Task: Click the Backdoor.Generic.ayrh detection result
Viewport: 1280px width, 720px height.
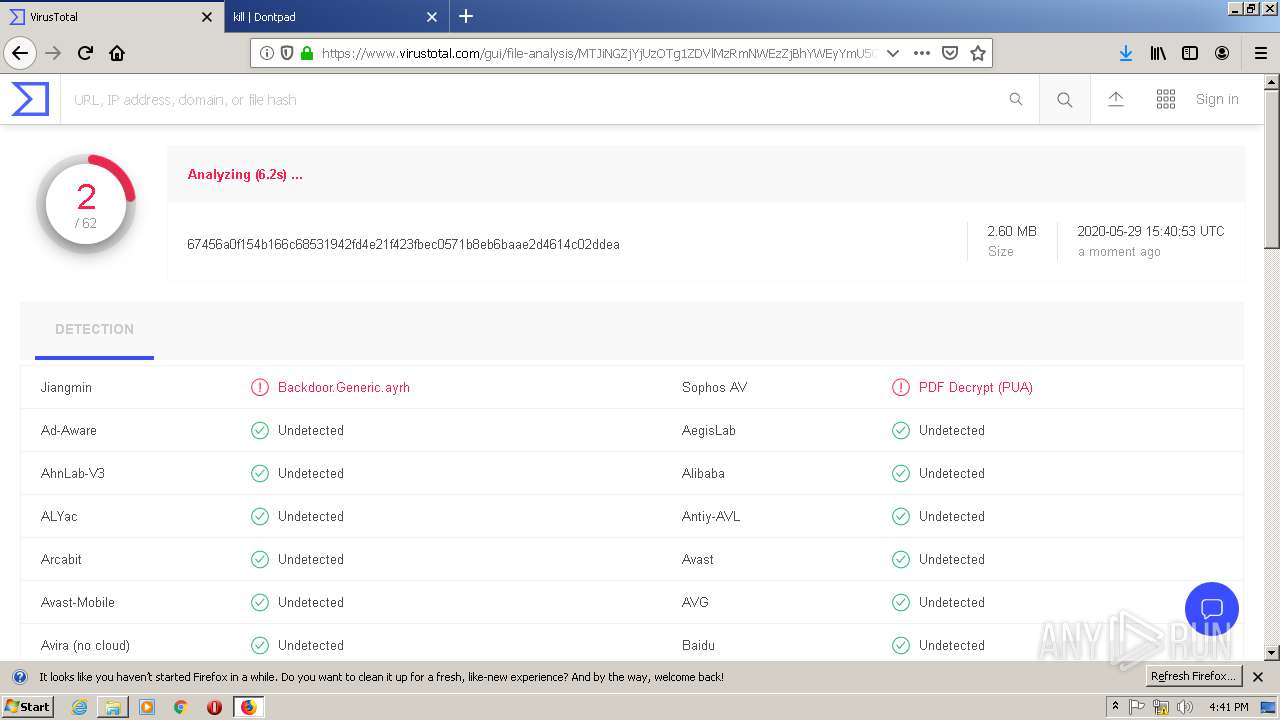Action: point(344,387)
